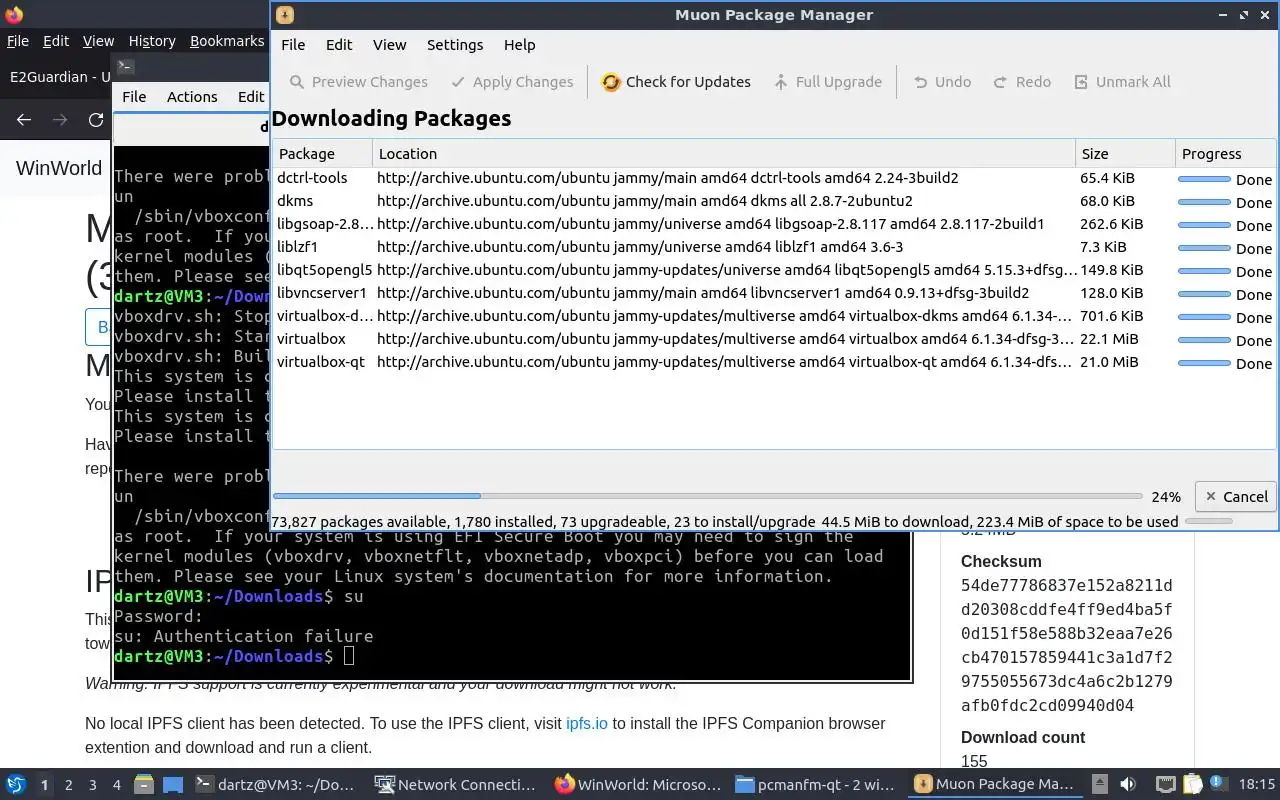Click the clipboard tray icon
Viewport: 1280px width, 800px height.
click(x=1193, y=785)
